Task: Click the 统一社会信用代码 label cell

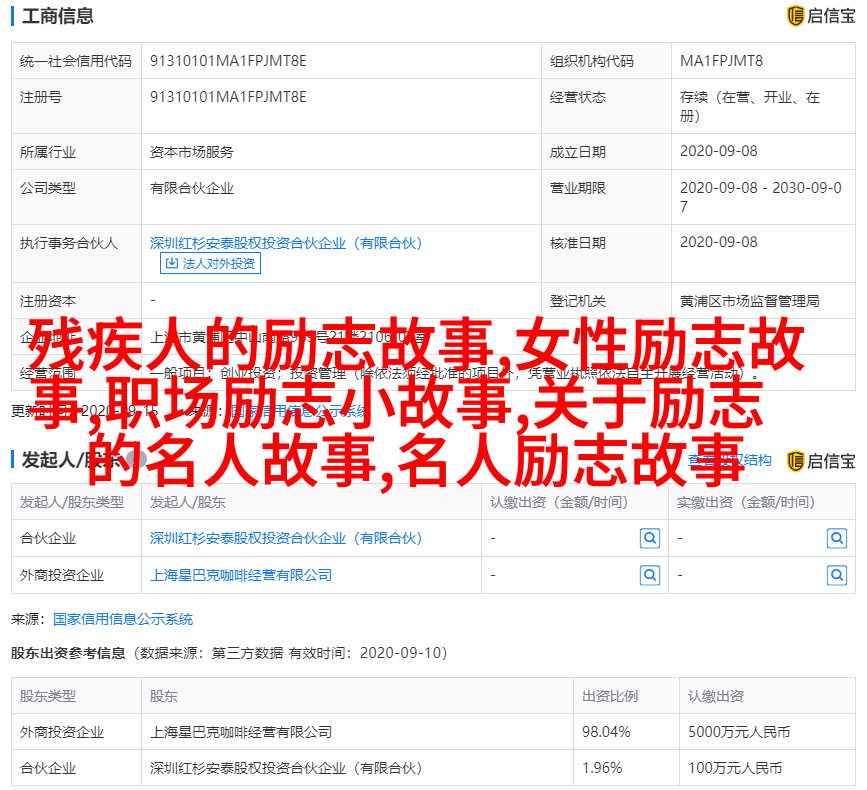Action: tap(76, 61)
